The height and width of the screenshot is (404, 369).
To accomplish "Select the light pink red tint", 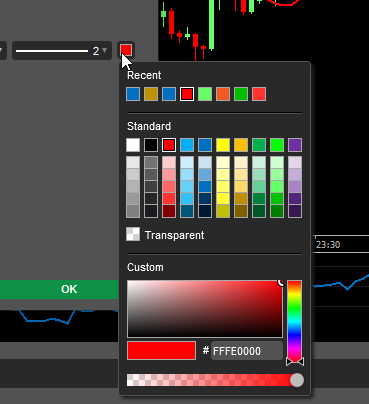I will click(x=169, y=163).
